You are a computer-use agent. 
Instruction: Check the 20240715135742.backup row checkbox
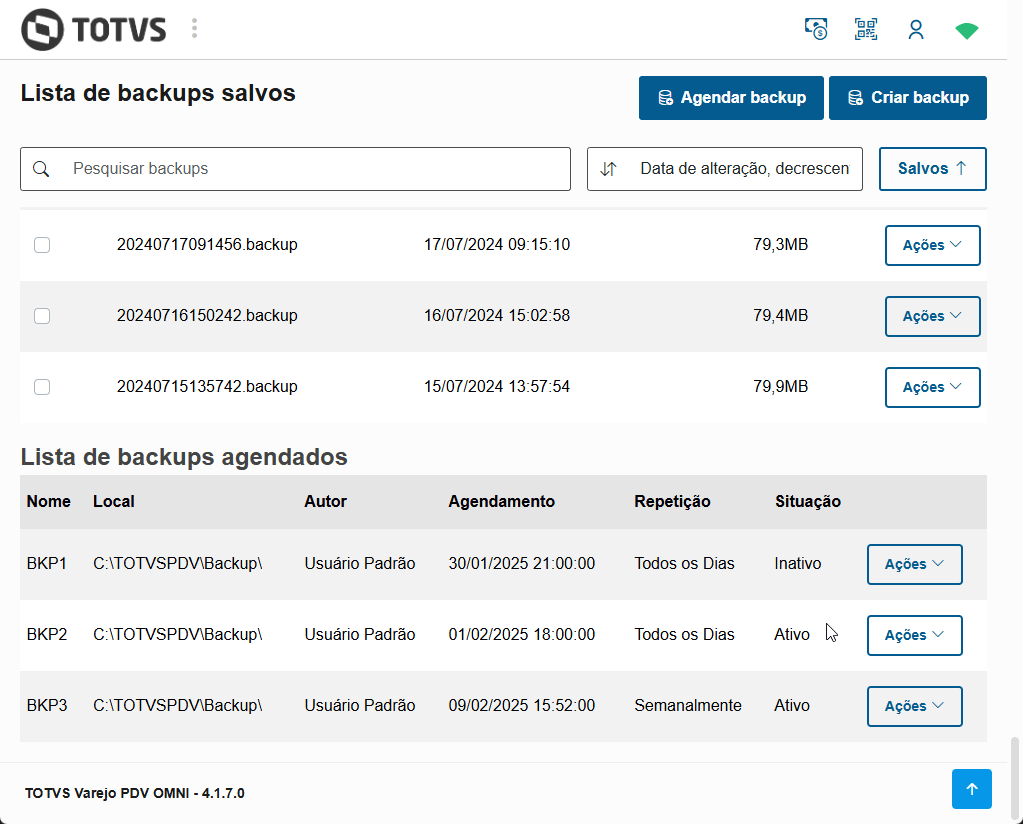[42, 387]
